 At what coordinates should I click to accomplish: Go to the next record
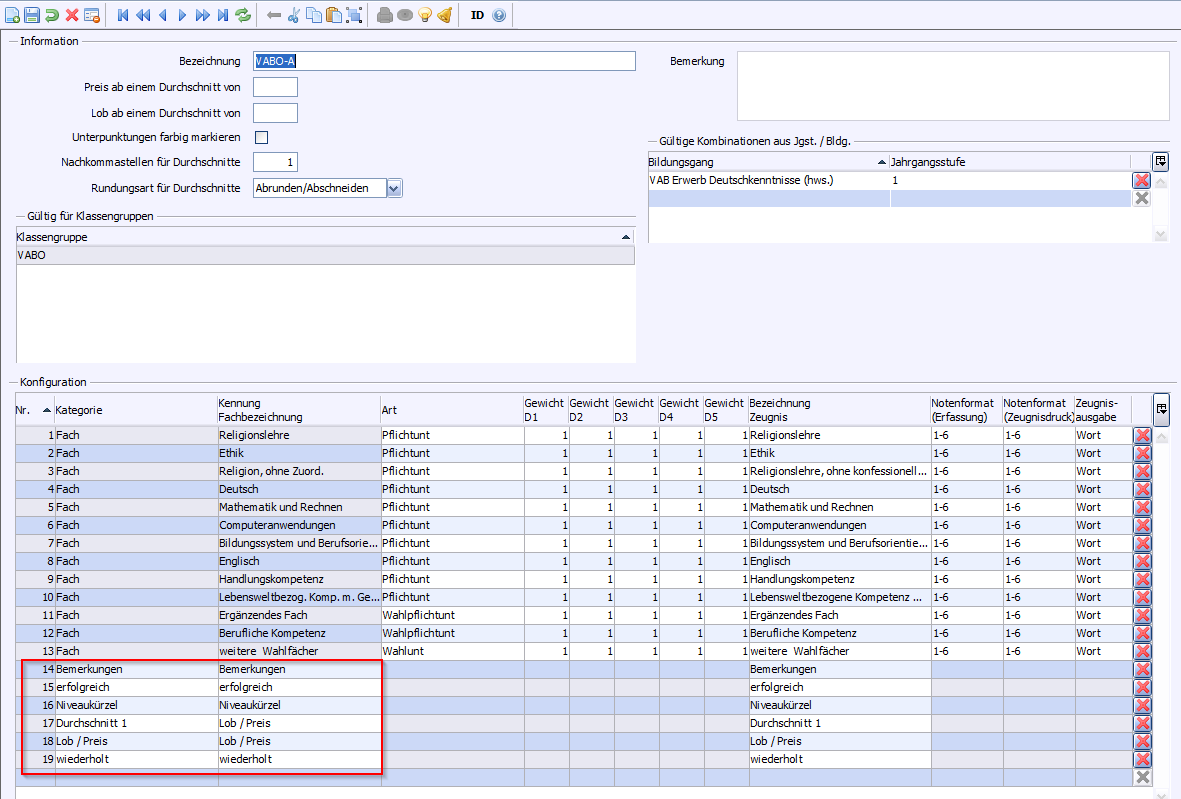coord(182,15)
